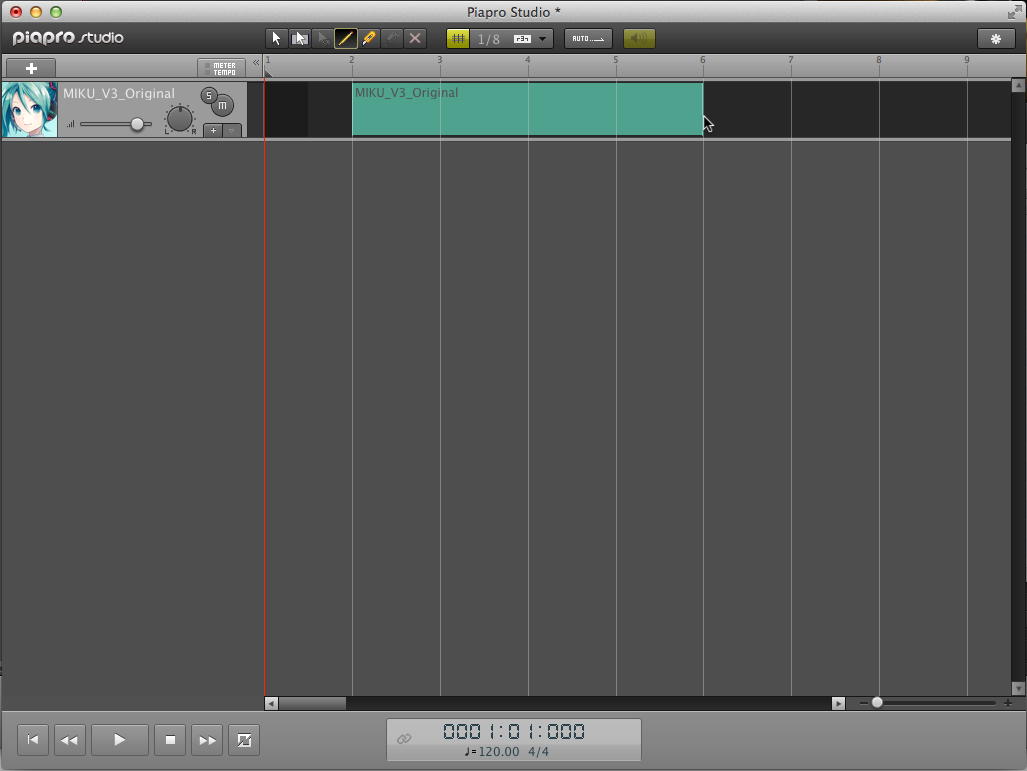Start playback with Play button
Image resolution: width=1027 pixels, height=771 pixels.
120,740
